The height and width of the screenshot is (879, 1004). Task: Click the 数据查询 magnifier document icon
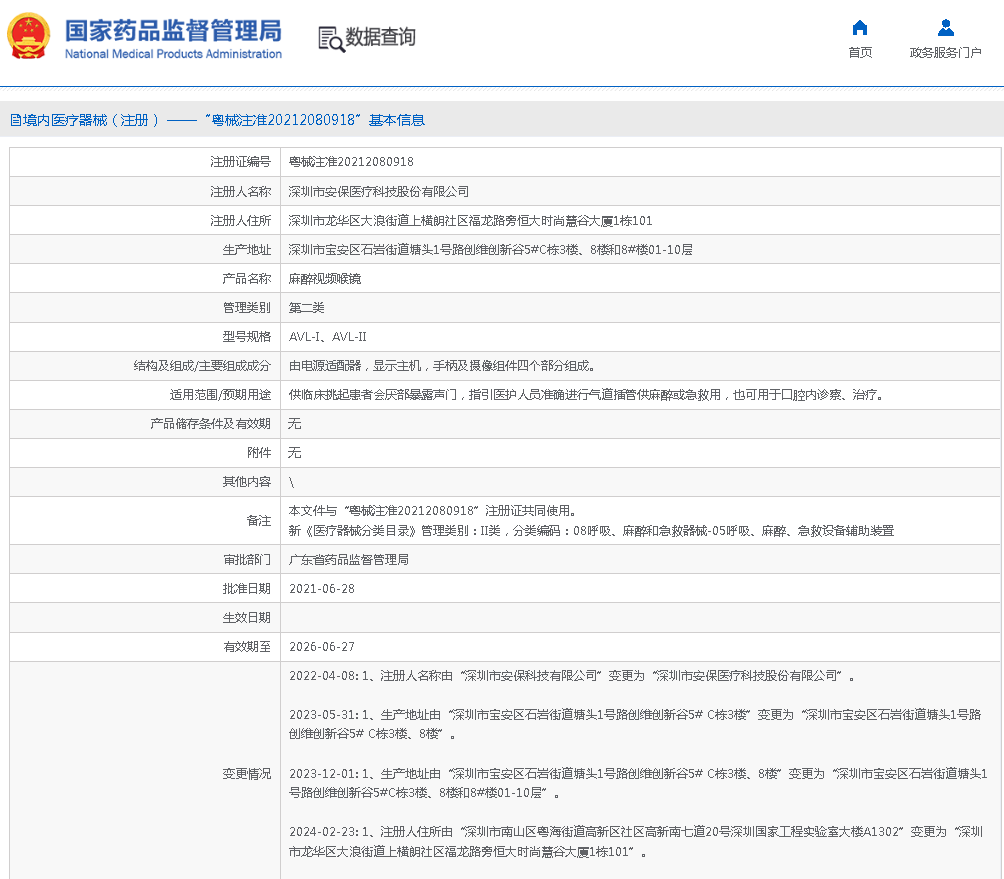pyautogui.click(x=330, y=38)
